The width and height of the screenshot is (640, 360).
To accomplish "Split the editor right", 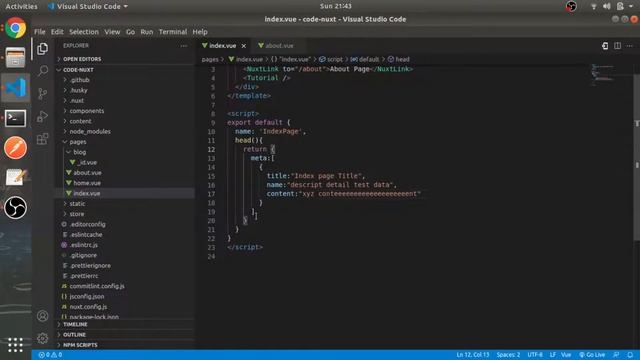I will [x=618, y=46].
